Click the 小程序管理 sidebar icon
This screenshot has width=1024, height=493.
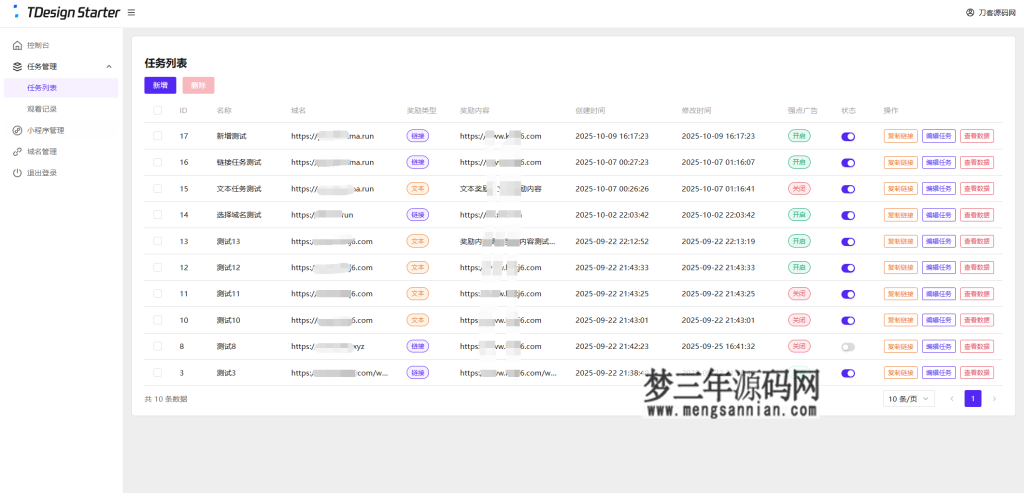click(17, 131)
